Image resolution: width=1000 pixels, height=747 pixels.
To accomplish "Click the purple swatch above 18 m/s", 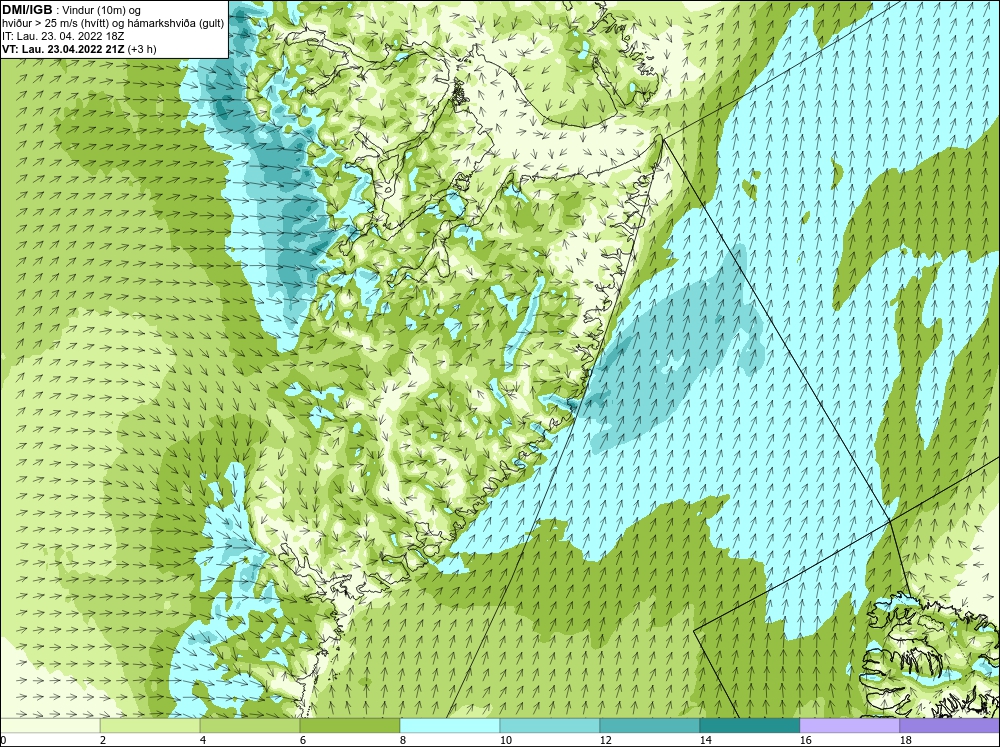I will point(950,725).
